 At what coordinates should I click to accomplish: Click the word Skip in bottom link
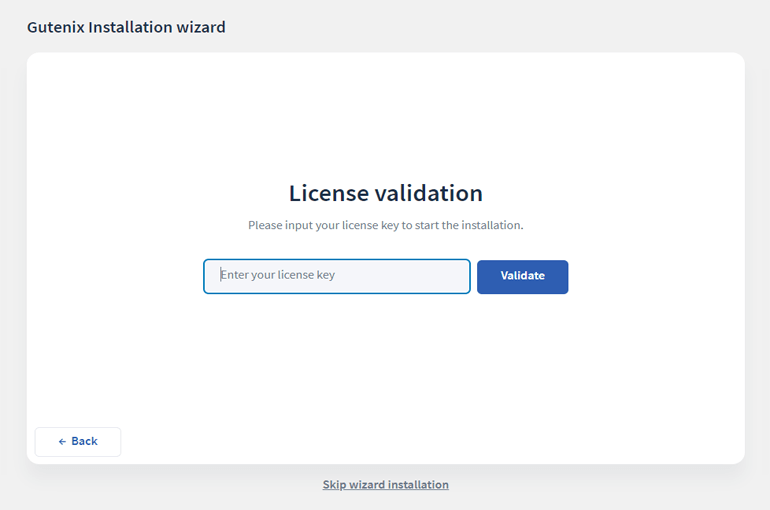pos(334,484)
